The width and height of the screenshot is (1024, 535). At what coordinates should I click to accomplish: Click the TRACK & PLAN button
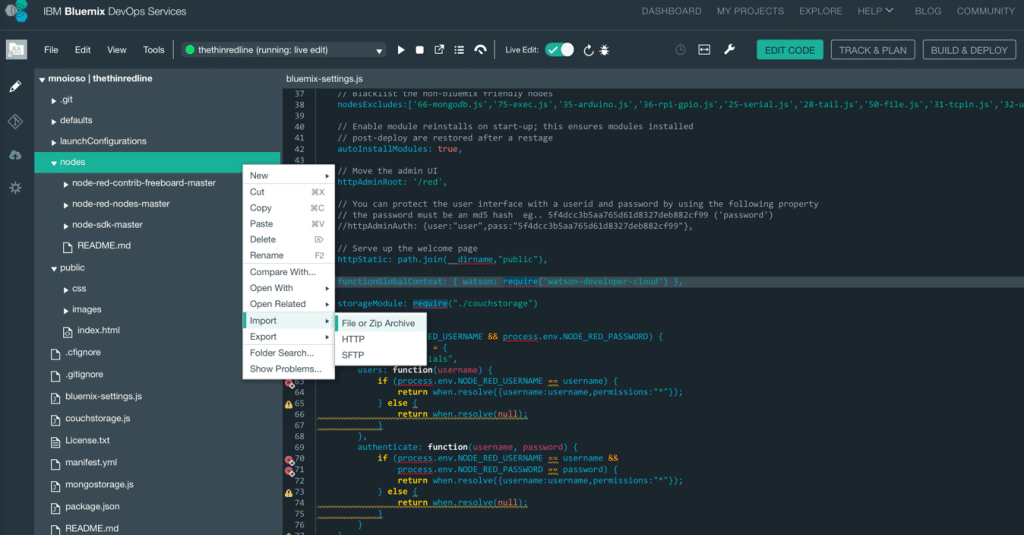click(x=872, y=50)
